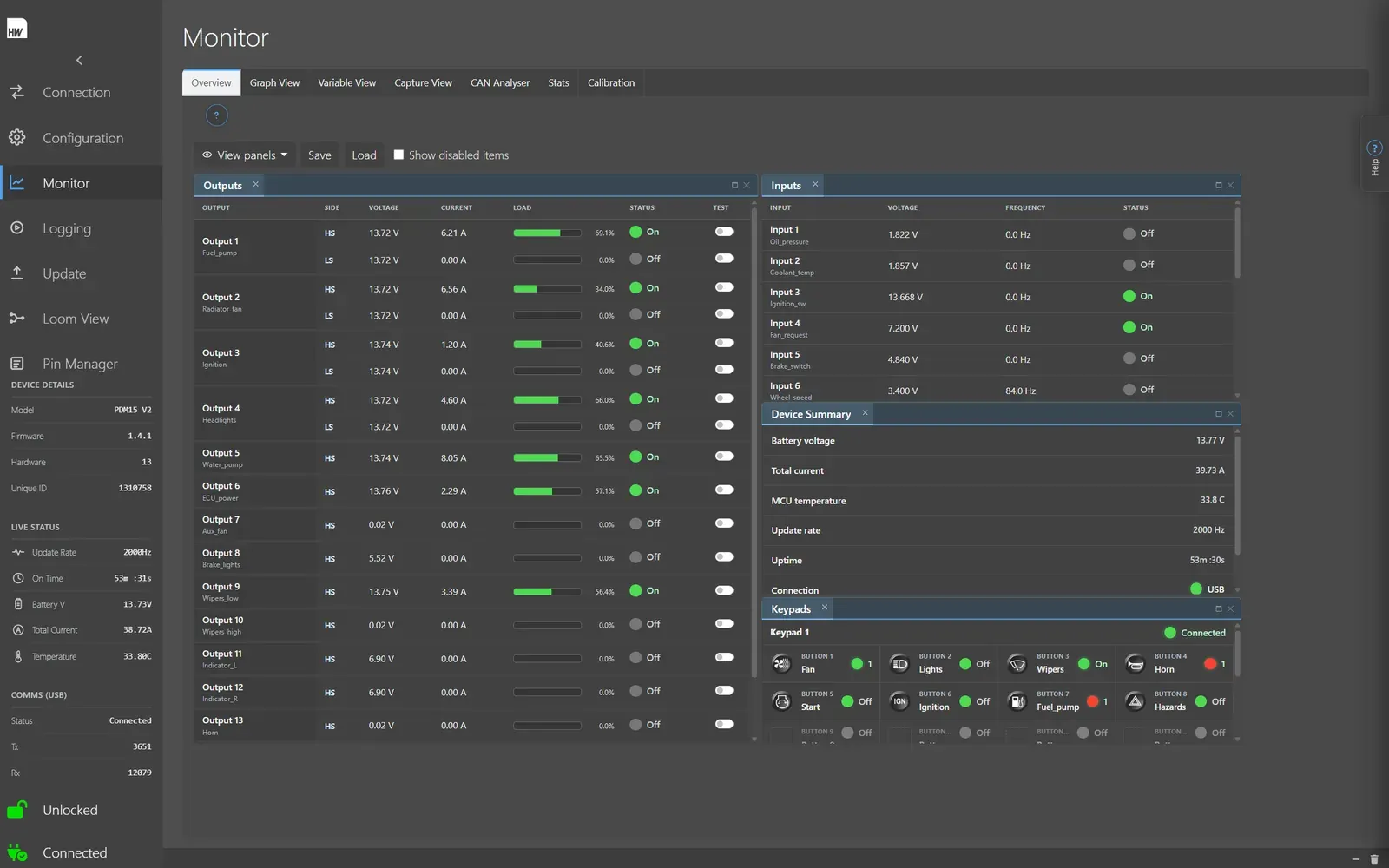
Task: Open the Logging record icon
Action: pyautogui.click(x=17, y=227)
